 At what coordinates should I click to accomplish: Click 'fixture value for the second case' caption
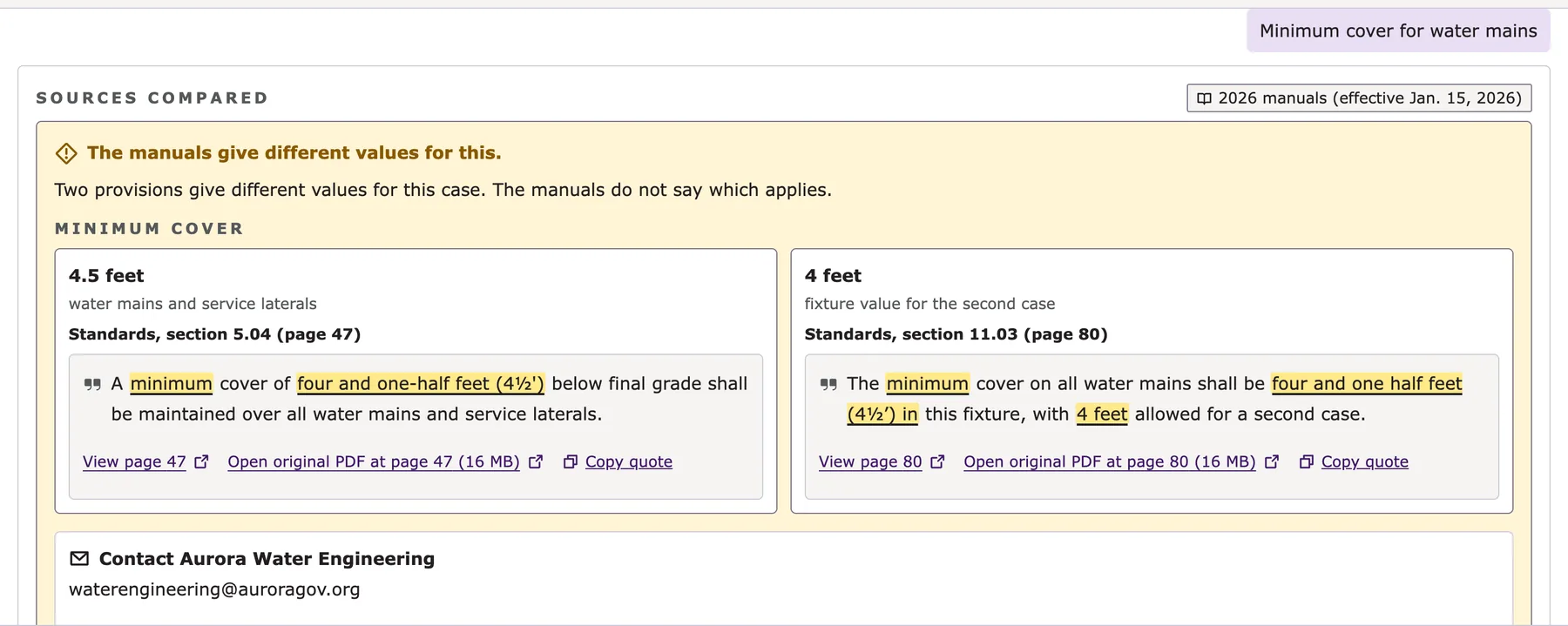click(x=929, y=304)
